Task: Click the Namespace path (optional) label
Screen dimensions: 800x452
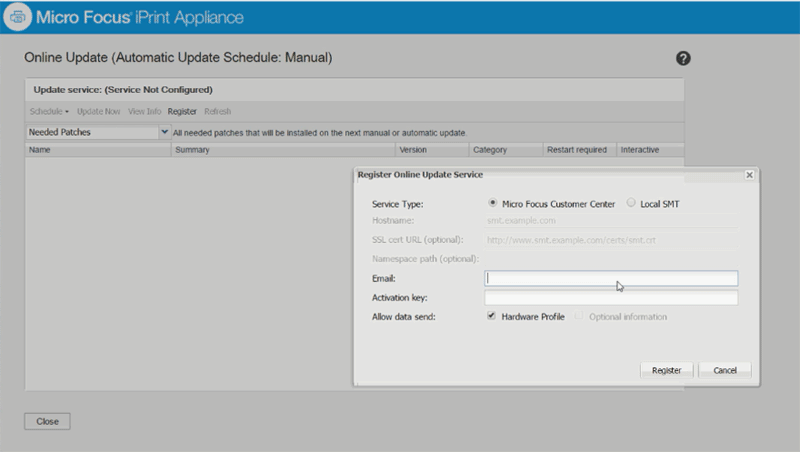Action: click(426, 259)
